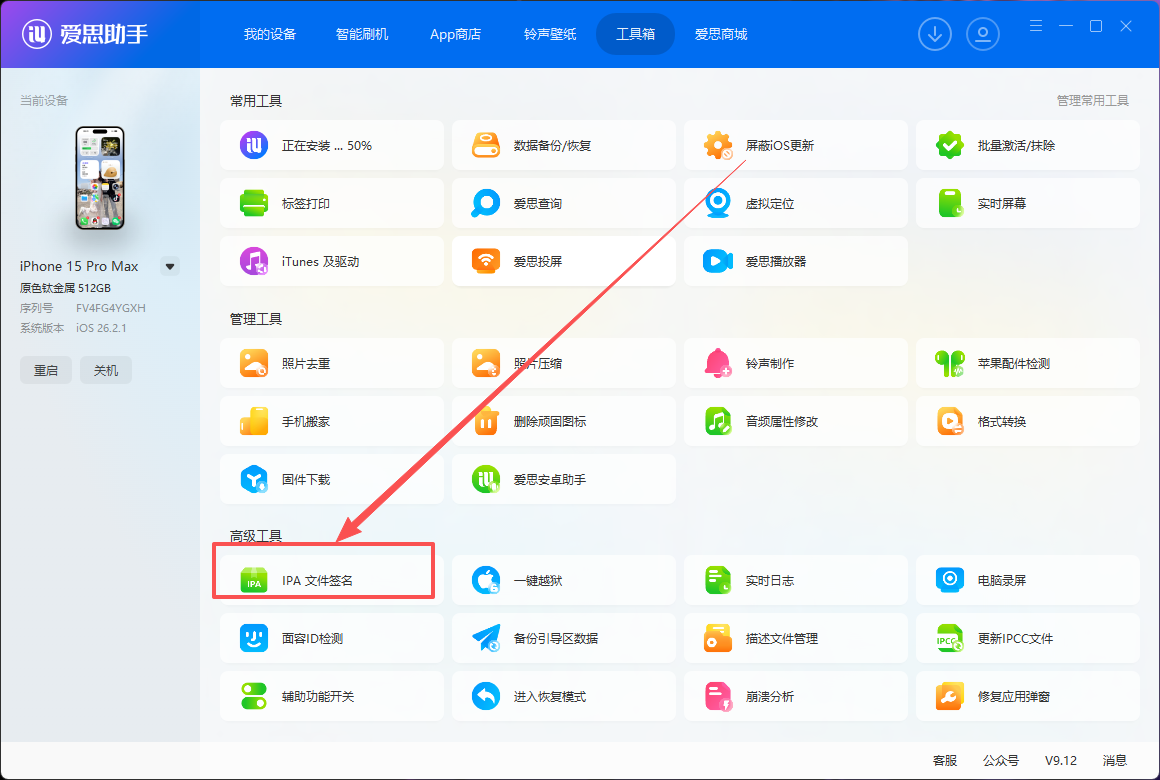
Task: Open 消息 in the bottom bar
Action: 1115,760
